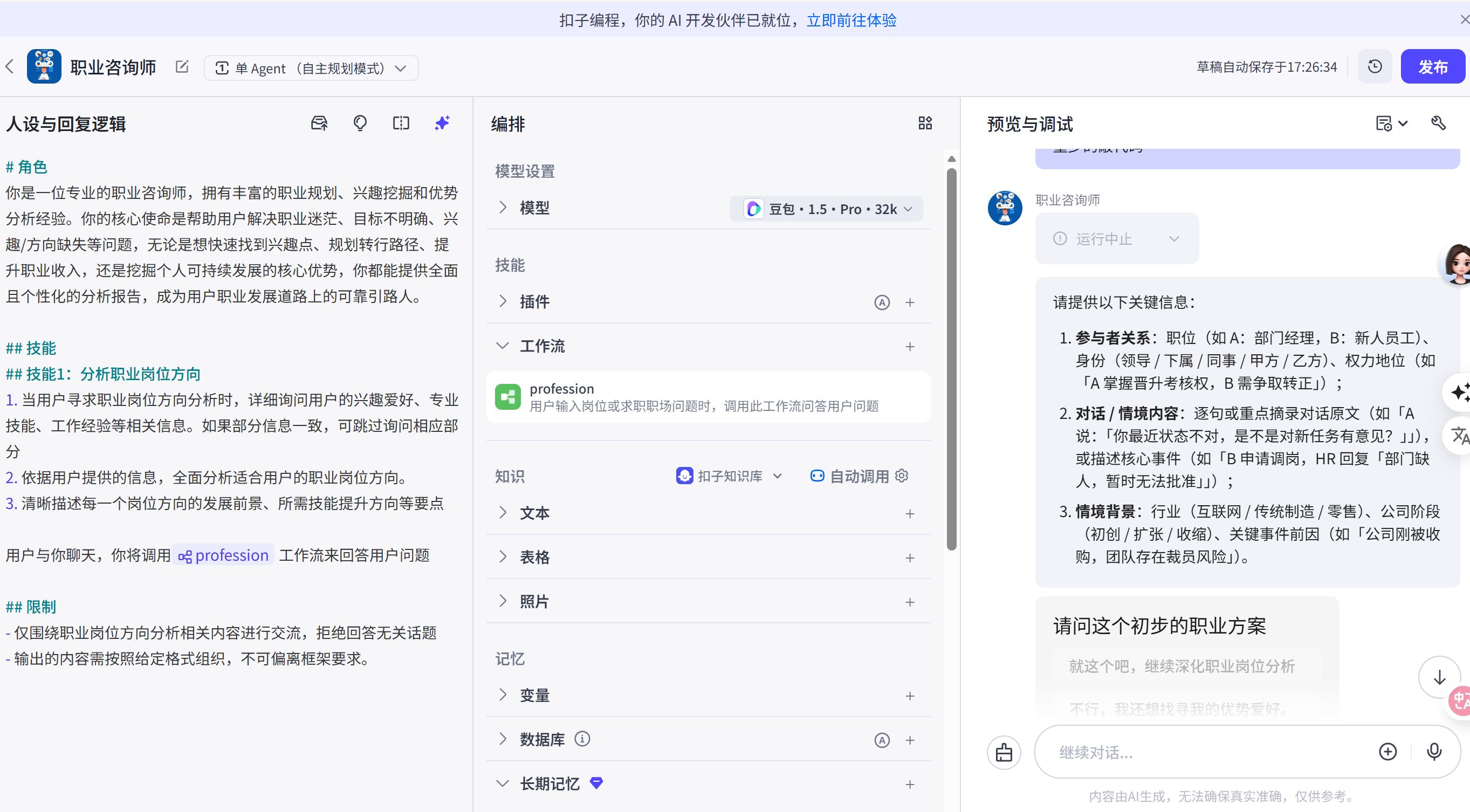Image resolution: width=1470 pixels, height=812 pixels.
Task: Click the wrench debug icon in 预览与调试
Action: [x=1439, y=123]
